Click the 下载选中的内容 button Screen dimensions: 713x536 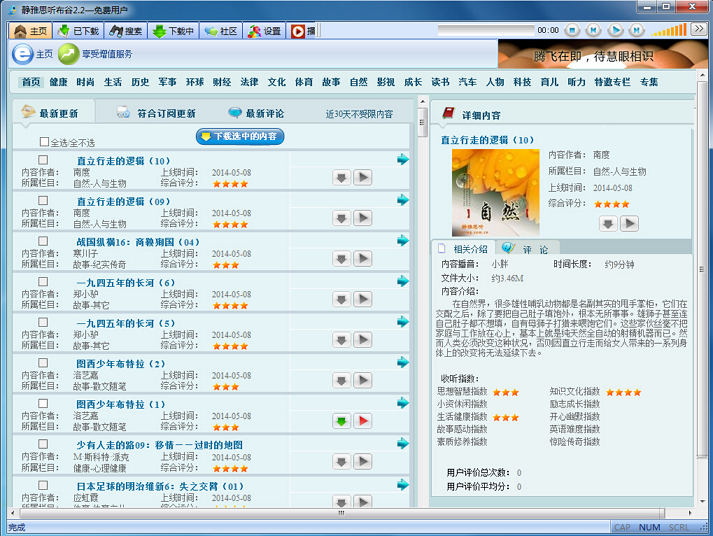click(240, 136)
